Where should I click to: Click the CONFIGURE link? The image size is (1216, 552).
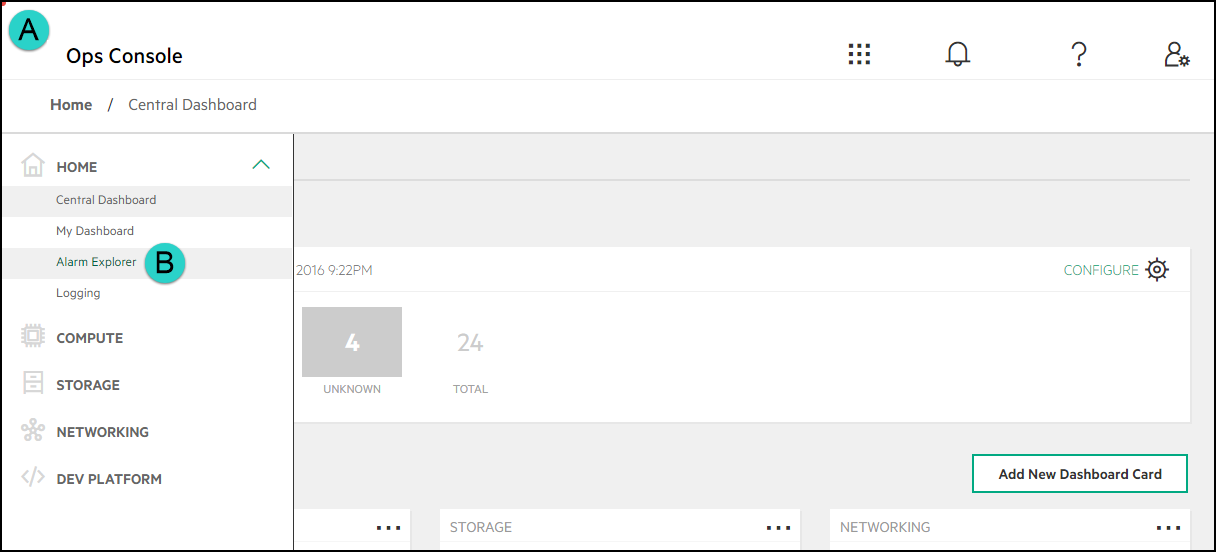pos(1100,270)
